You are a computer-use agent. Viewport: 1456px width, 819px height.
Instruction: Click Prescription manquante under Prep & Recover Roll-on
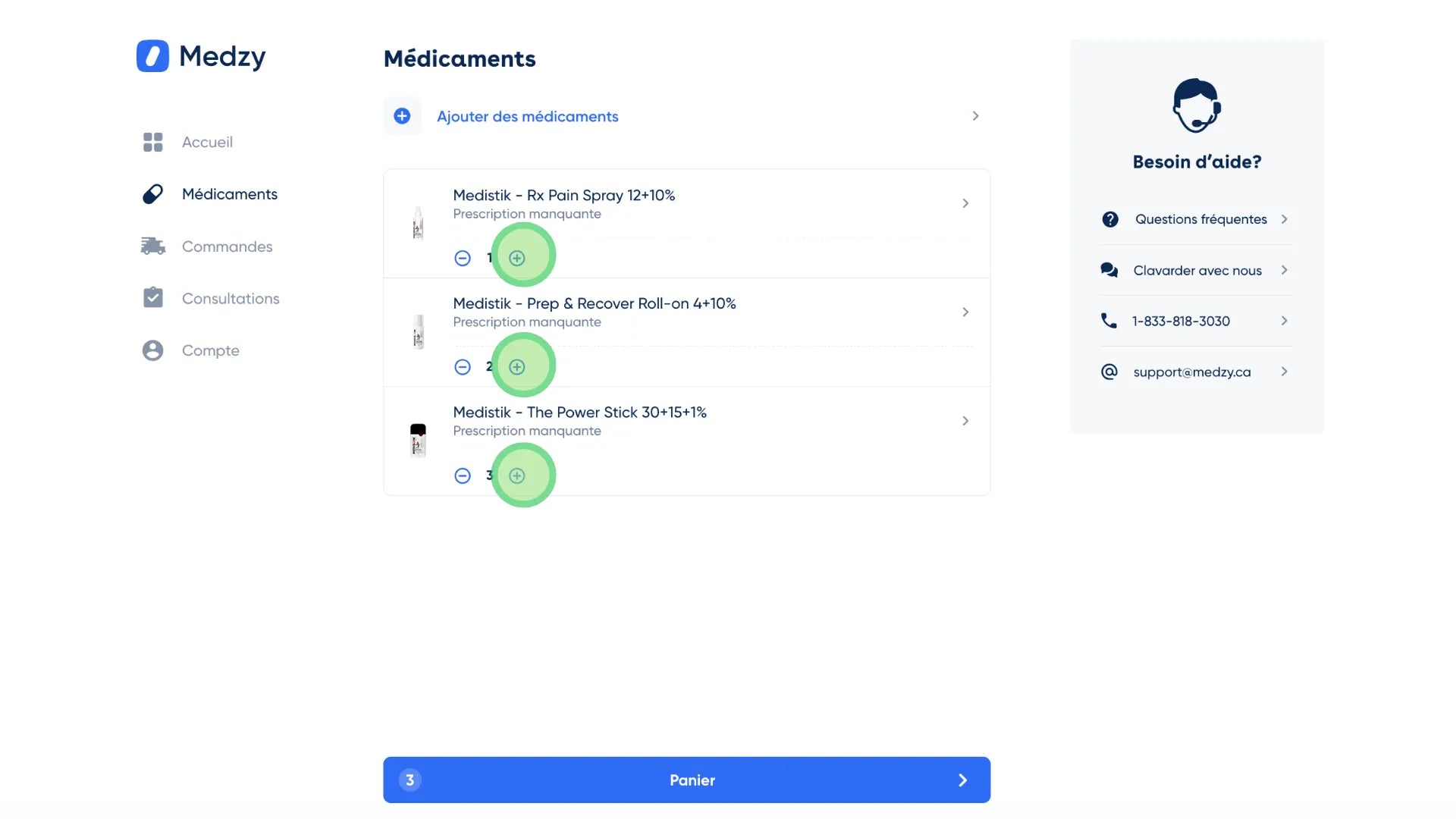pos(527,322)
